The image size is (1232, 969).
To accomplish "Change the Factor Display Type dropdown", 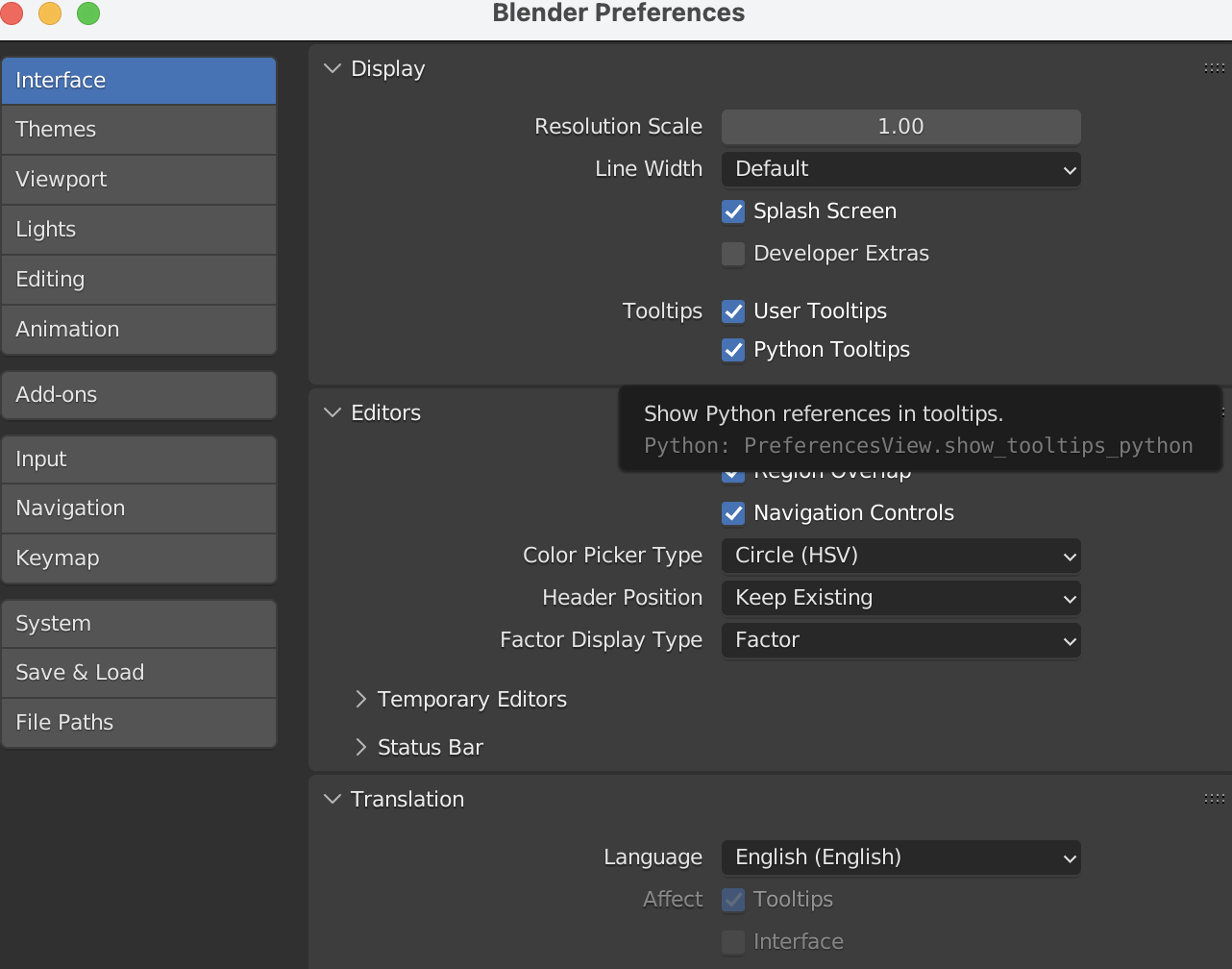I will click(901, 640).
